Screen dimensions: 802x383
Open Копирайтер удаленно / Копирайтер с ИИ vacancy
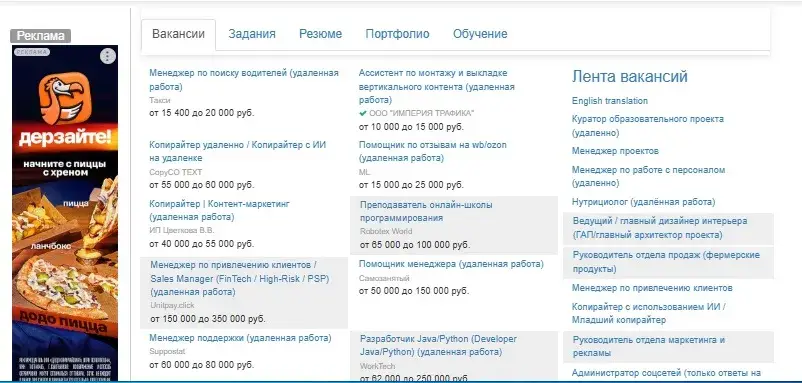click(238, 151)
